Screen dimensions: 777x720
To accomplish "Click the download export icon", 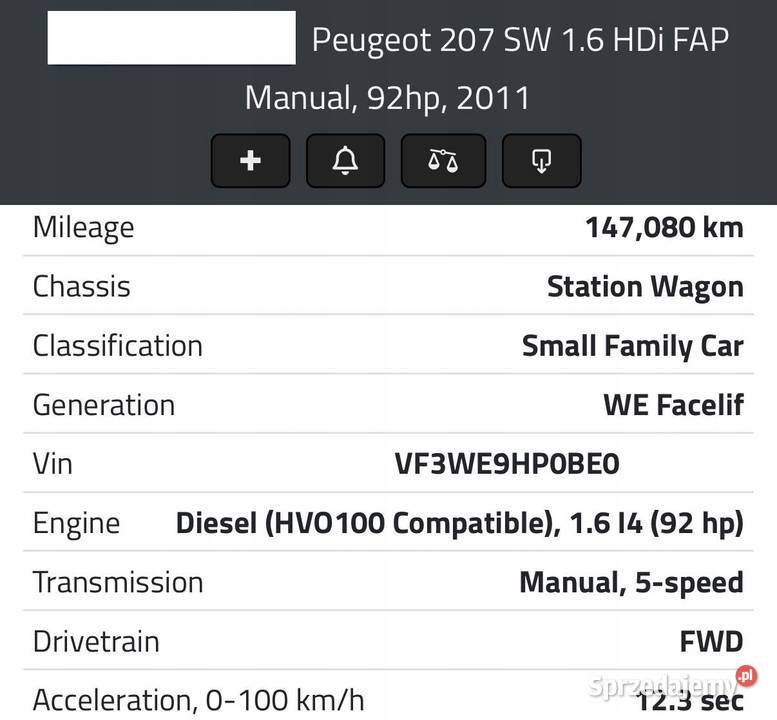I will [541, 160].
